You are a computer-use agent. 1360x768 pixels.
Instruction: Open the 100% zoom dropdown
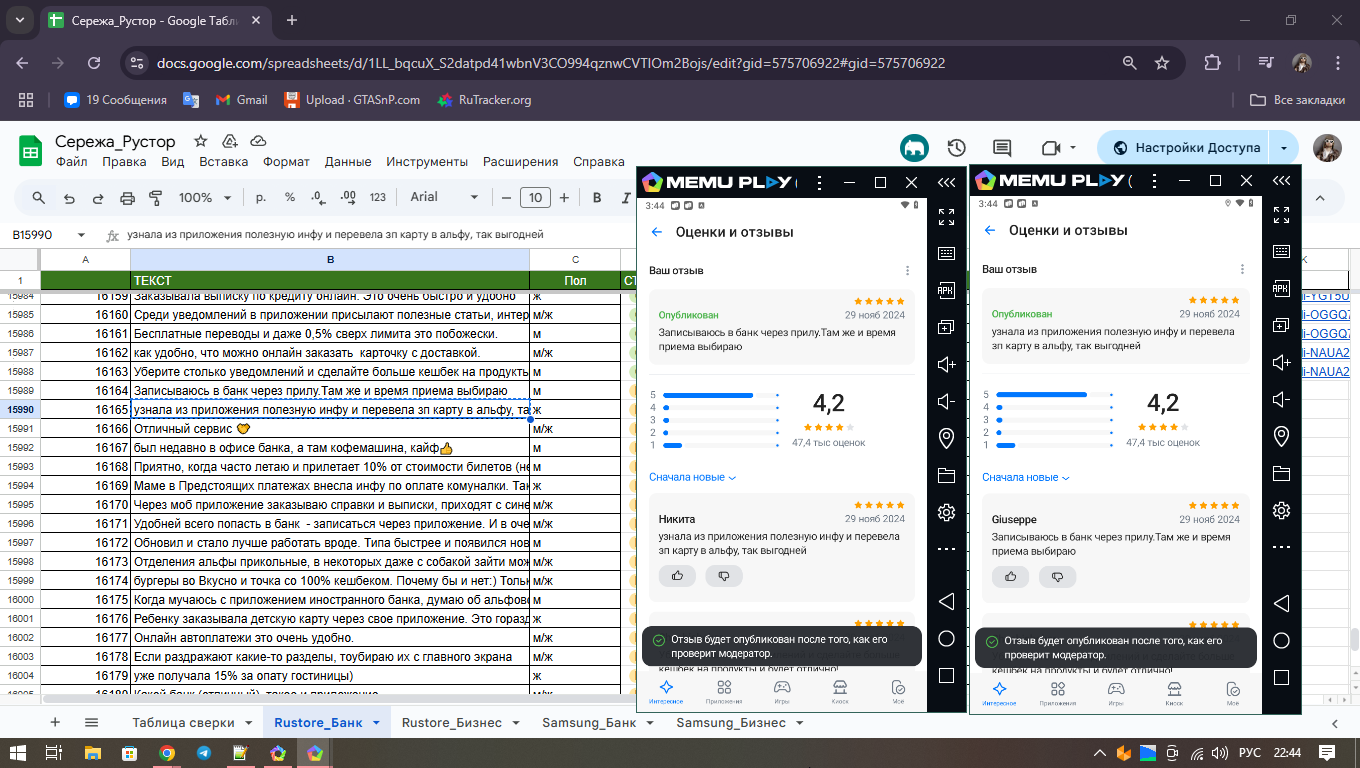(203, 198)
